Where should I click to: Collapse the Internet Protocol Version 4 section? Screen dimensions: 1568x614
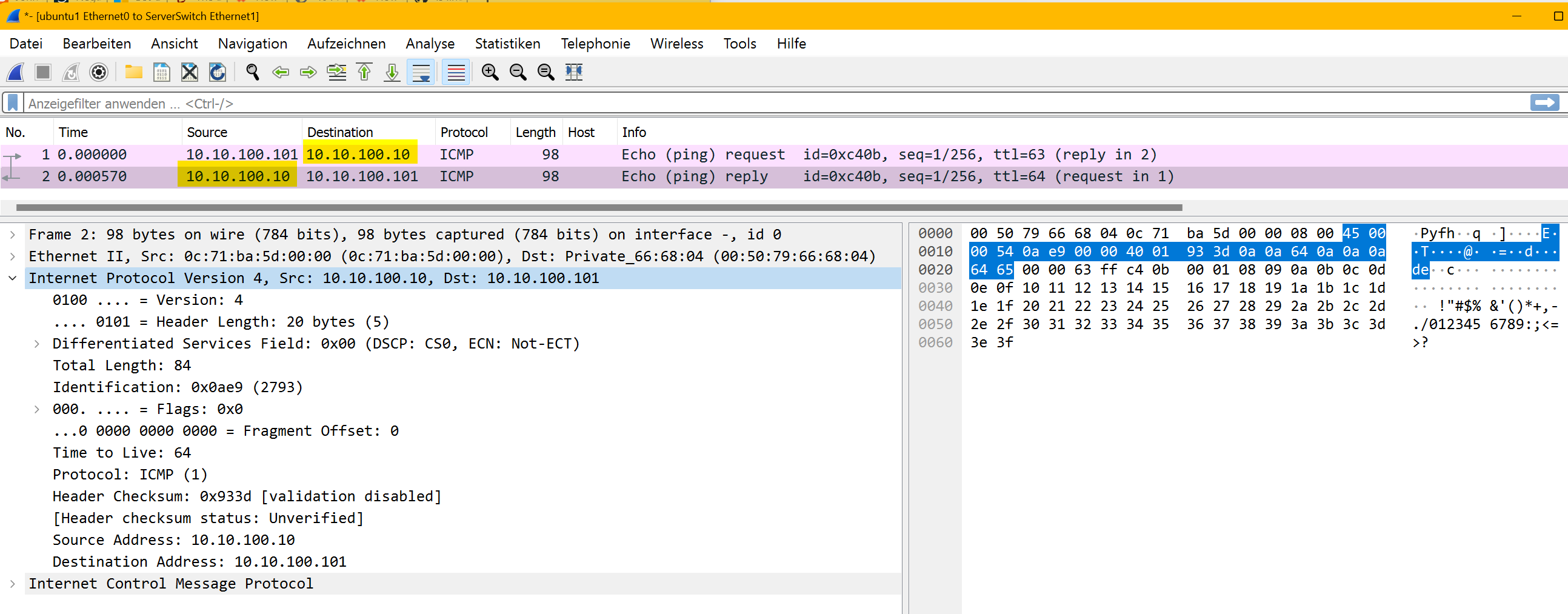tap(13, 278)
